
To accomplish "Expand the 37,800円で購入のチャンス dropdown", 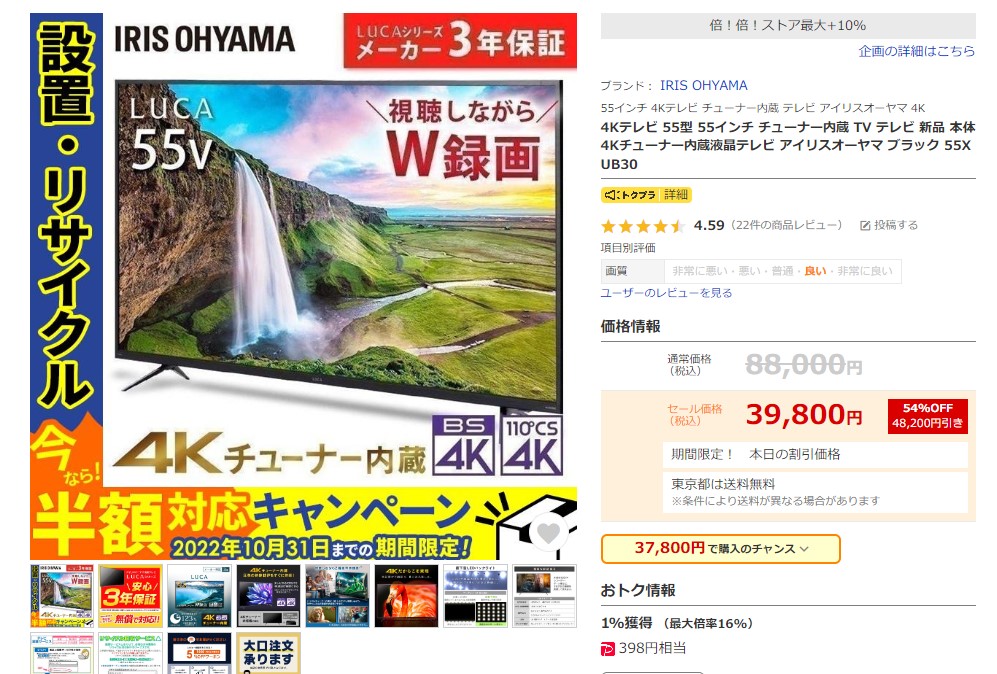I will click(720, 549).
